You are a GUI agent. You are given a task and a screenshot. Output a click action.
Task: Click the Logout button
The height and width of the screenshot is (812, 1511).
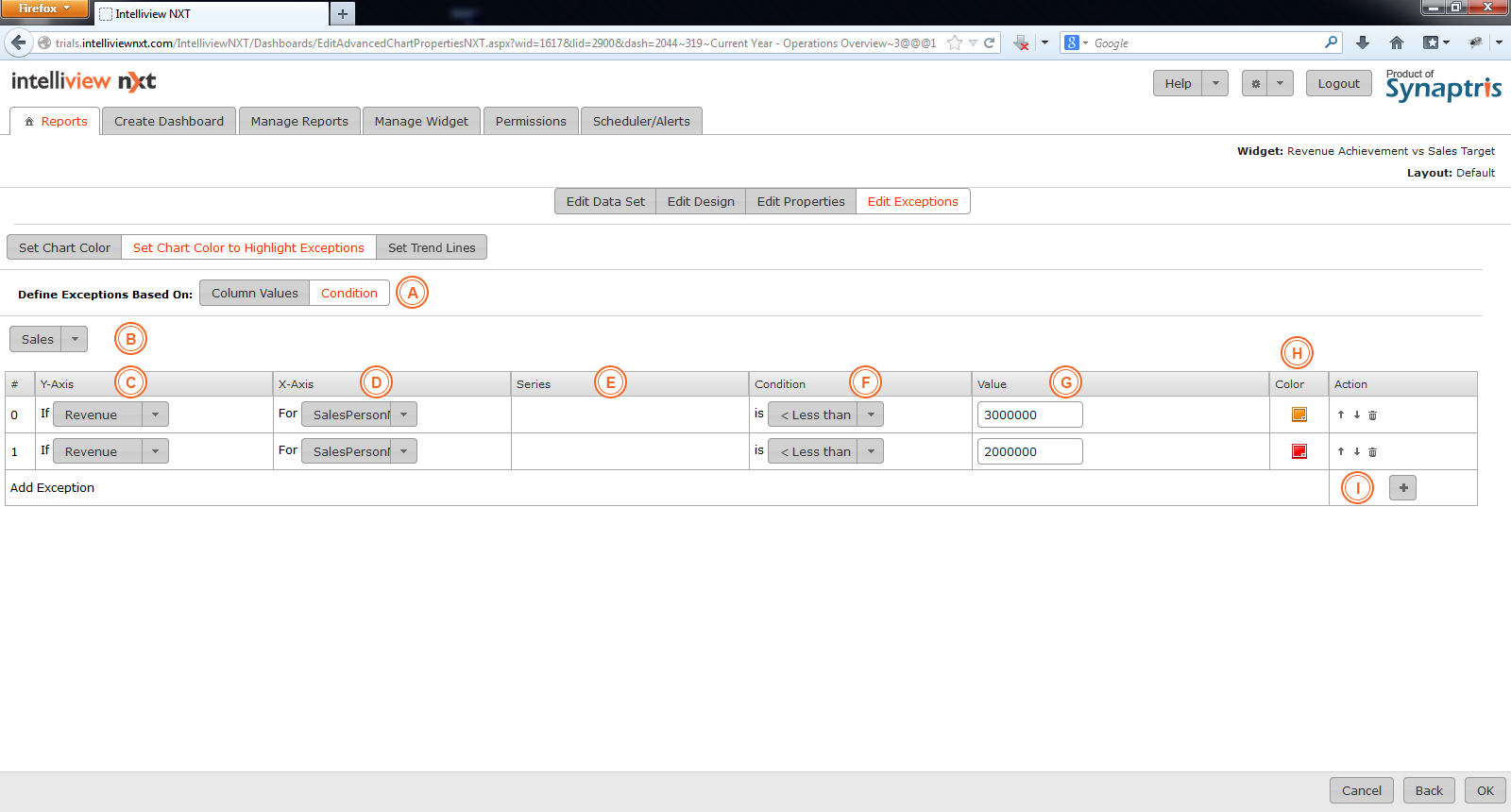click(1338, 83)
